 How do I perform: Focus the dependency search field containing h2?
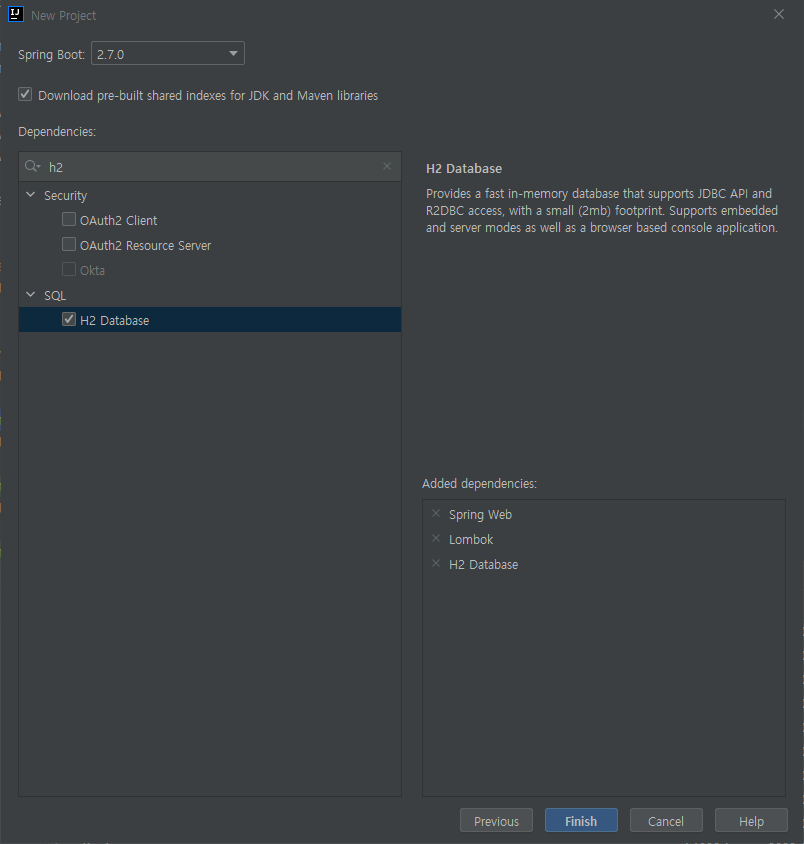point(210,167)
